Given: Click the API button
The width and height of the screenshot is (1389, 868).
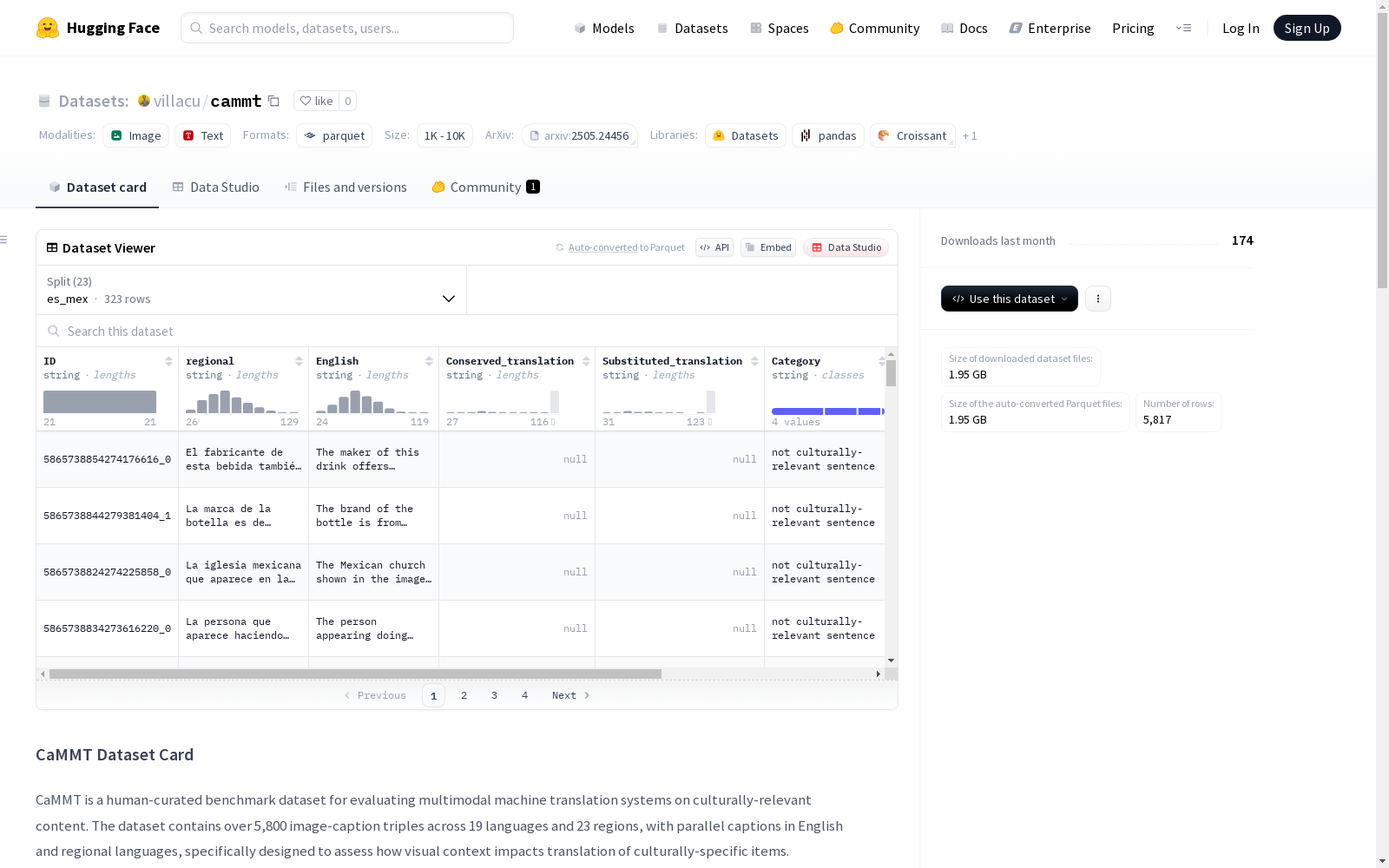Looking at the screenshot, I should point(714,247).
